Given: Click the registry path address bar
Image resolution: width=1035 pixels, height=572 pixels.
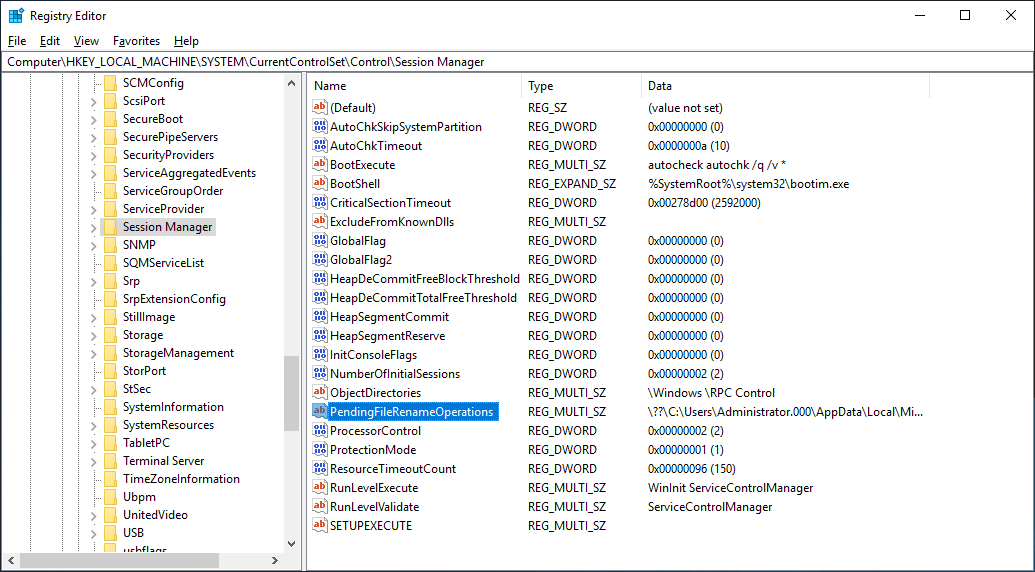Looking at the screenshot, I should [x=517, y=62].
